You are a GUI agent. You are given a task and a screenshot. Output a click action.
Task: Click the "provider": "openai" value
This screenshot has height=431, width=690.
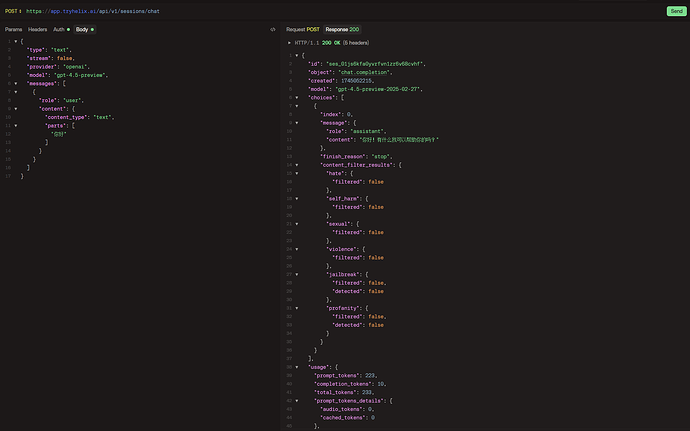77,66
